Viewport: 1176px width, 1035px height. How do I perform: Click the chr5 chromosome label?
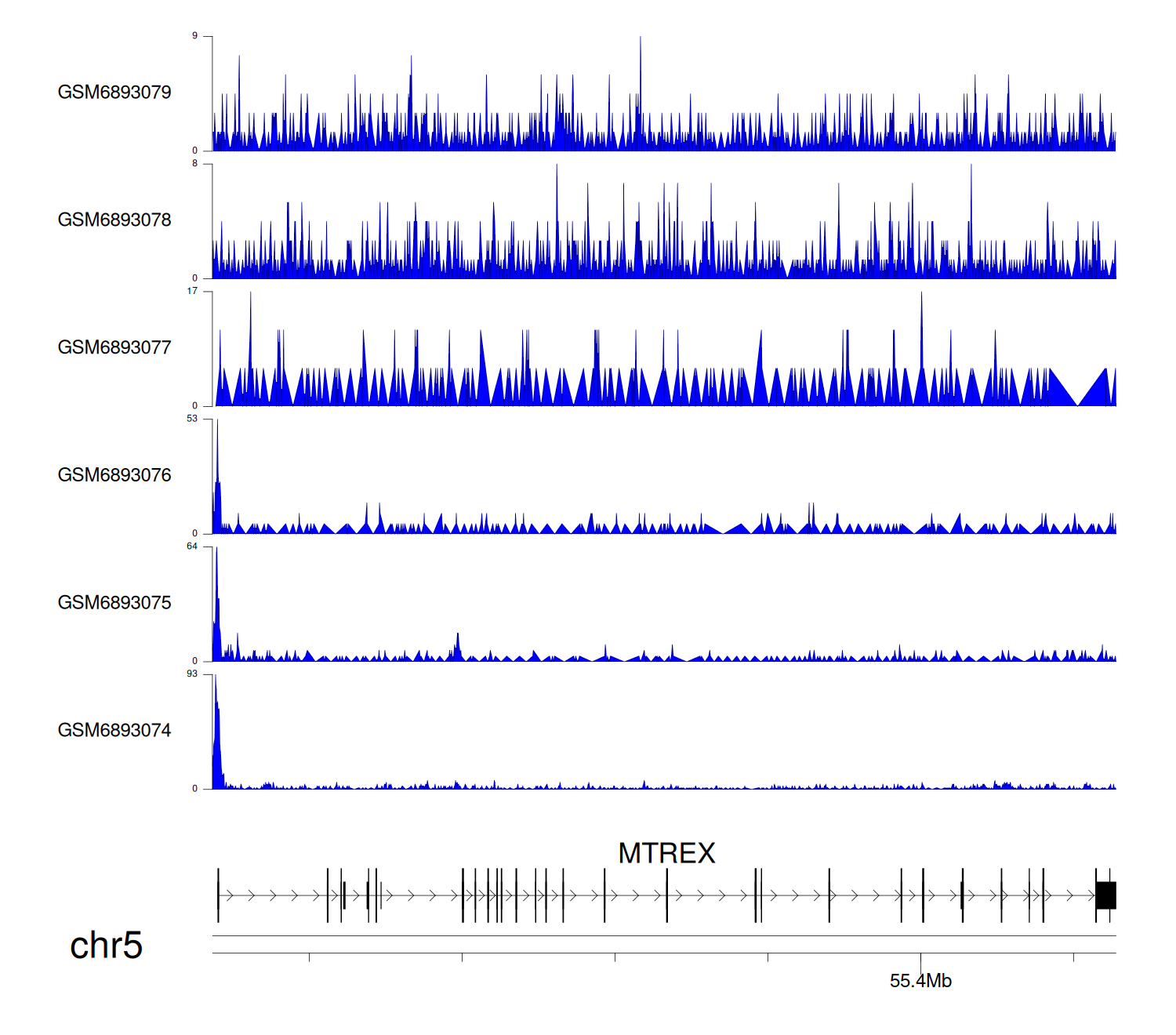coord(106,946)
